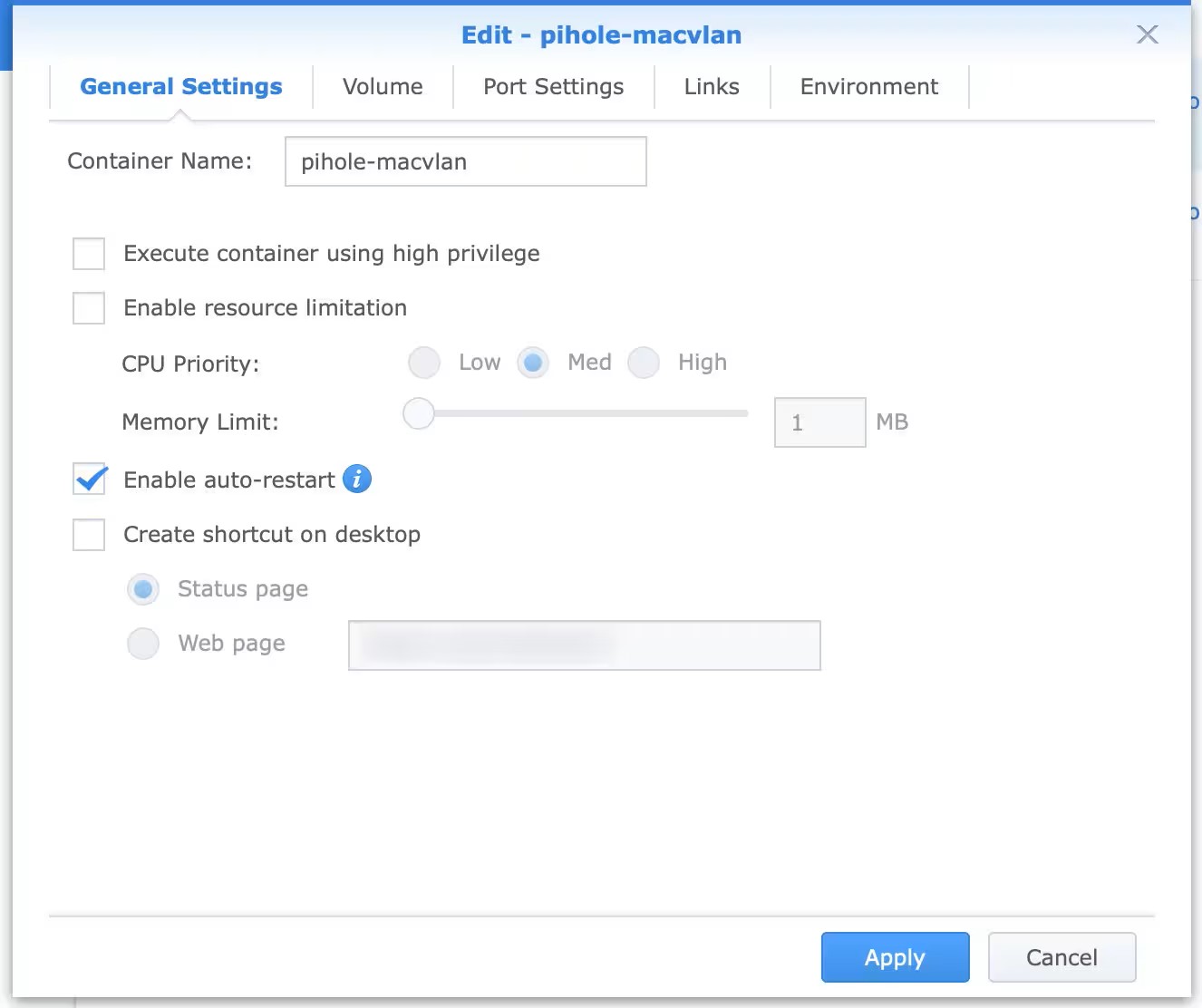The image size is (1202, 1008).
Task: Open the Environment tab
Action: coord(868,87)
